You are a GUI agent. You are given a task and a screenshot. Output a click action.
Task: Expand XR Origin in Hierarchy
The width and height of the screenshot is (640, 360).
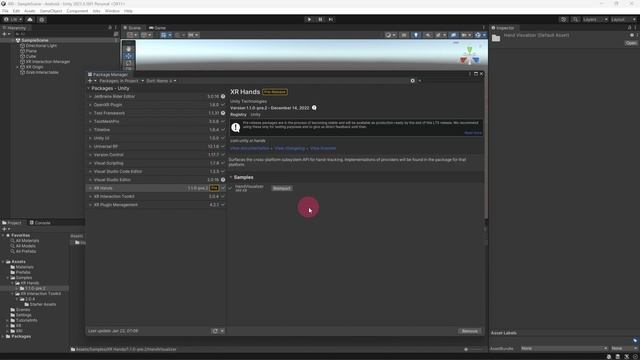coord(18,67)
